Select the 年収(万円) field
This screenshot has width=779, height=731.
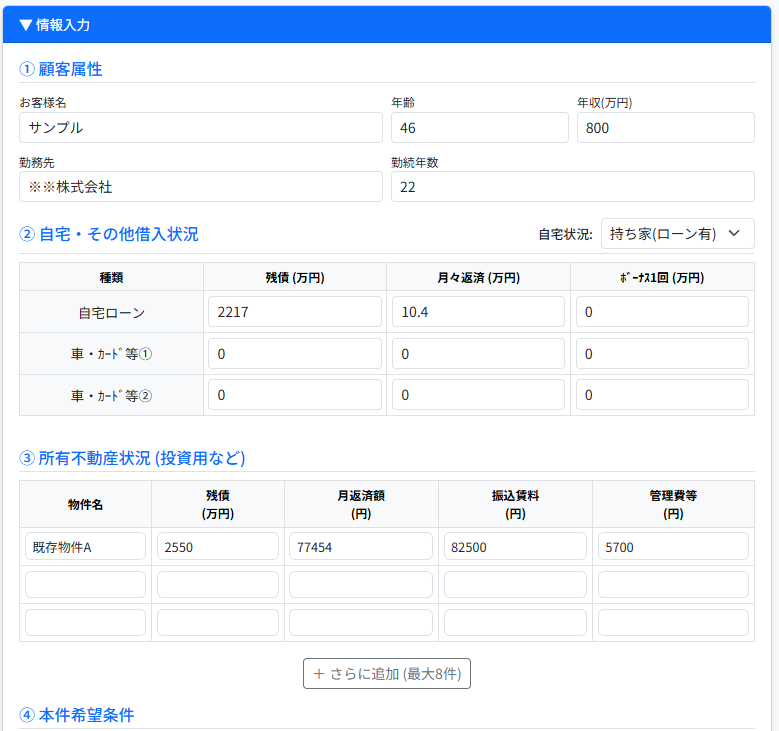click(665, 128)
